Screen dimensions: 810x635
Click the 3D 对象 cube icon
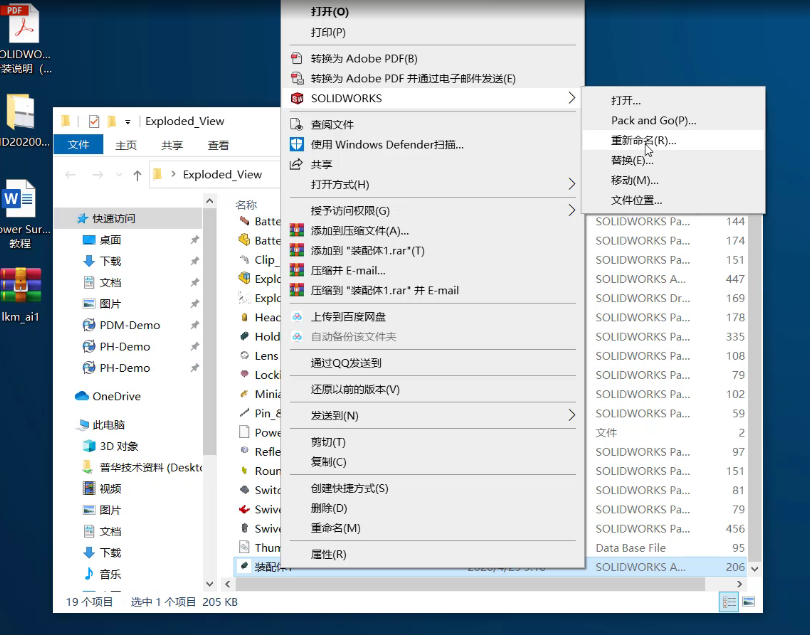pos(89,446)
